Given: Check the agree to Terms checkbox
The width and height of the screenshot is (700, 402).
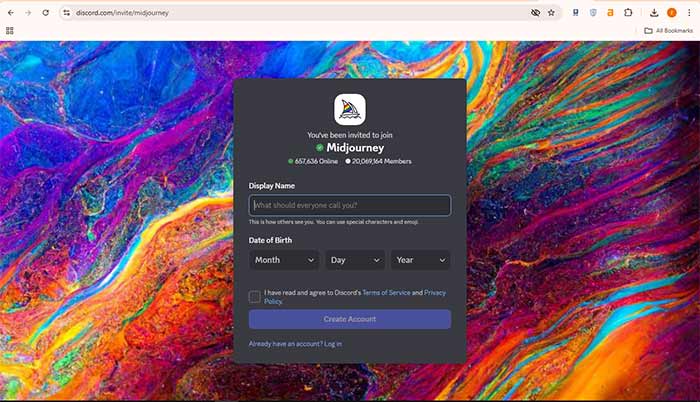Looking at the screenshot, I should (x=254, y=297).
